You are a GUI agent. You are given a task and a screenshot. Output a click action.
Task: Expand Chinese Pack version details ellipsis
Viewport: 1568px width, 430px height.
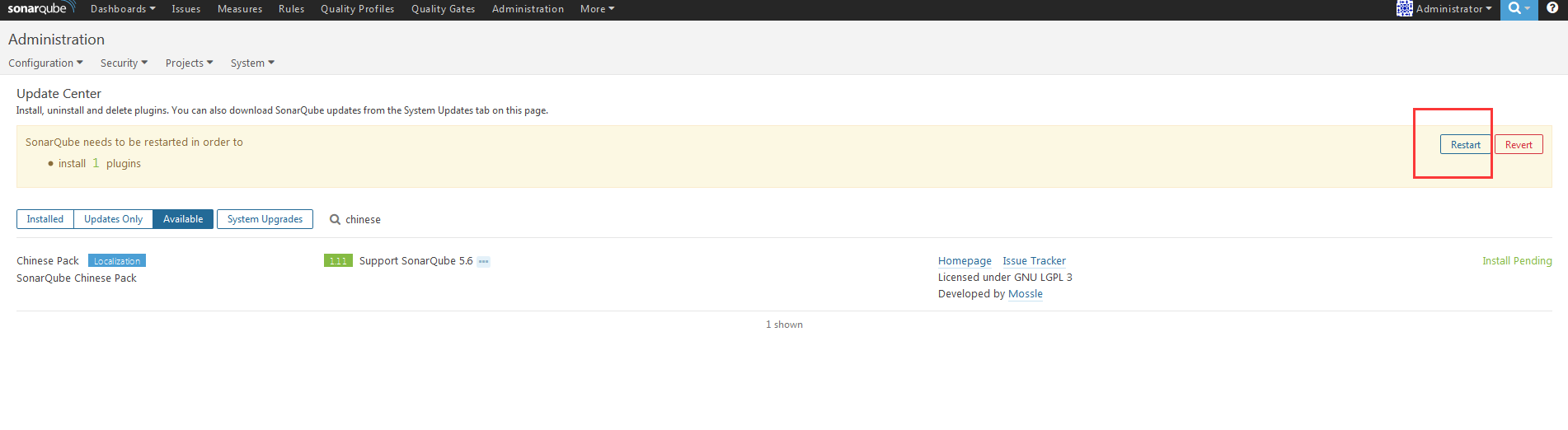pos(484,261)
